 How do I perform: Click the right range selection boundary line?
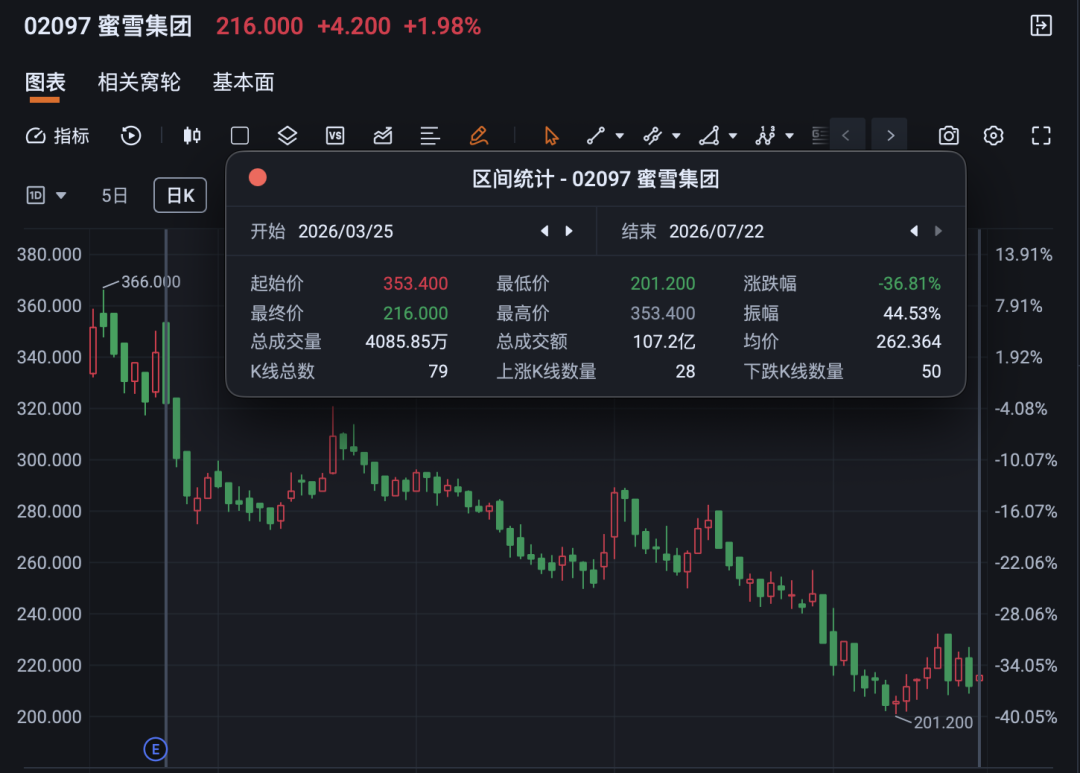979,496
